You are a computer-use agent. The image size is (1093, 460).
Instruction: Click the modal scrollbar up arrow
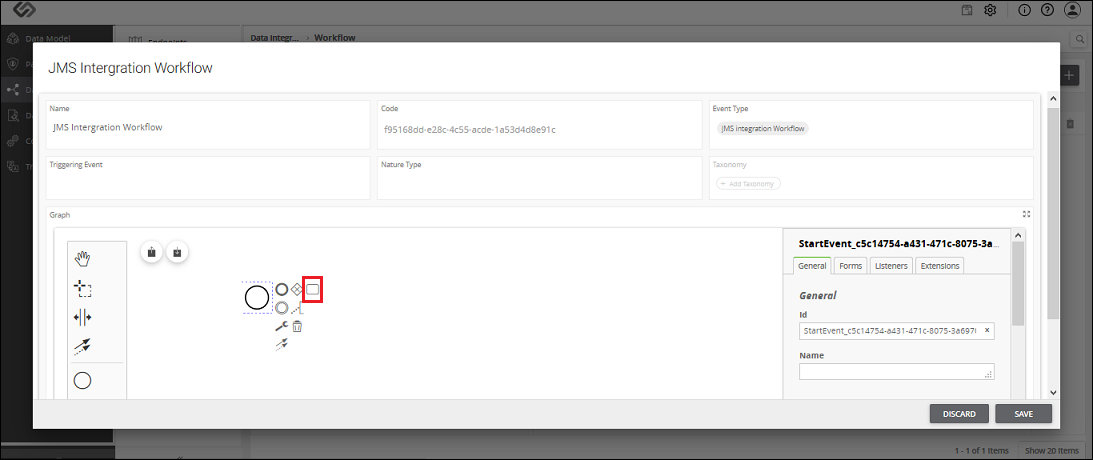[1052, 101]
